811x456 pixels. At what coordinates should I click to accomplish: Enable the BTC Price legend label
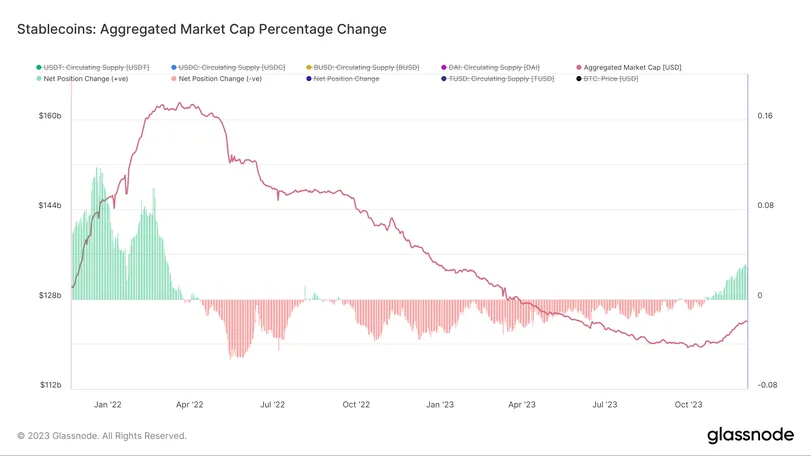[610, 78]
